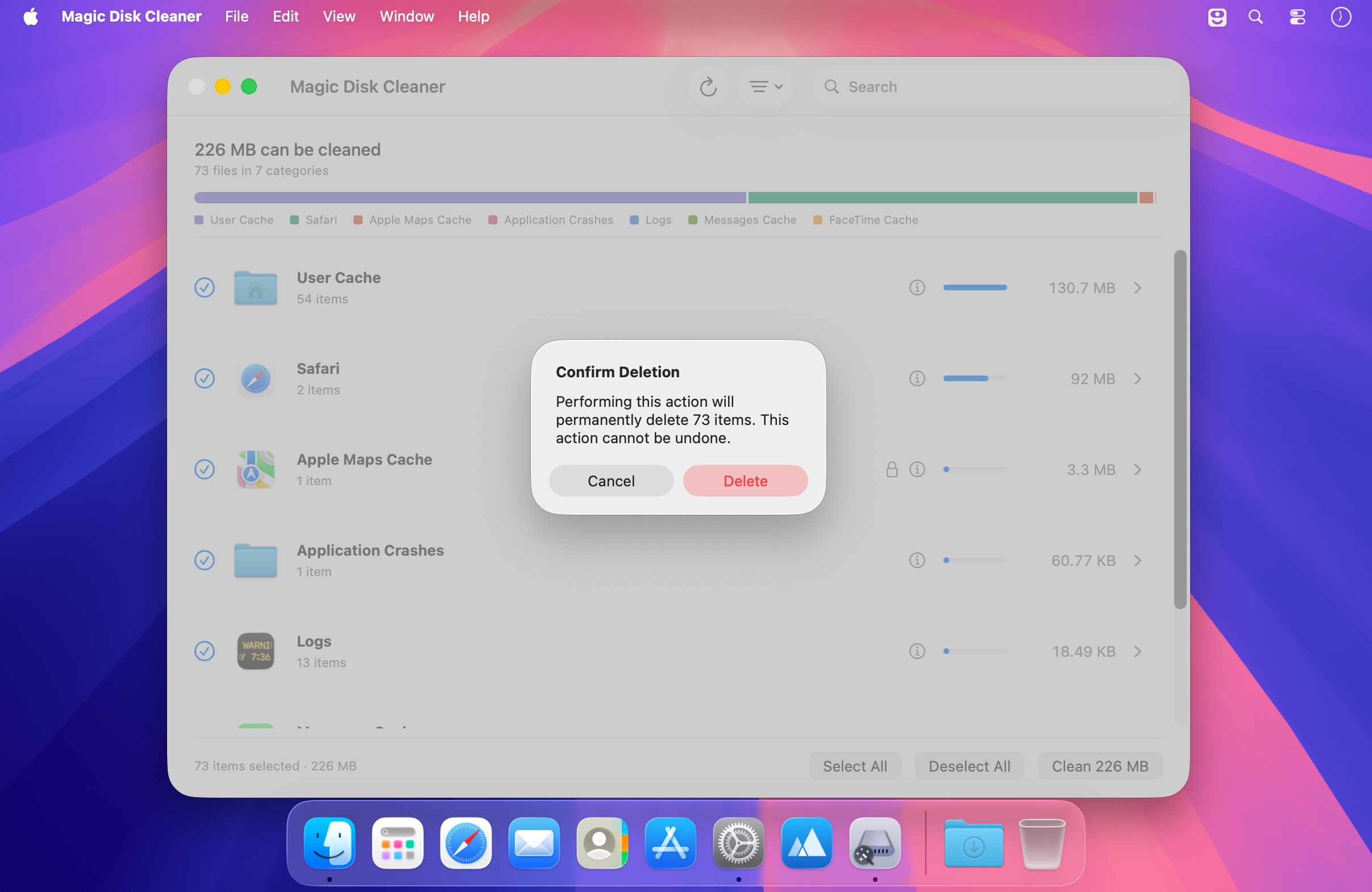Click '73 items selected · 226 MB' status text
This screenshot has width=1372, height=892.
click(x=276, y=766)
